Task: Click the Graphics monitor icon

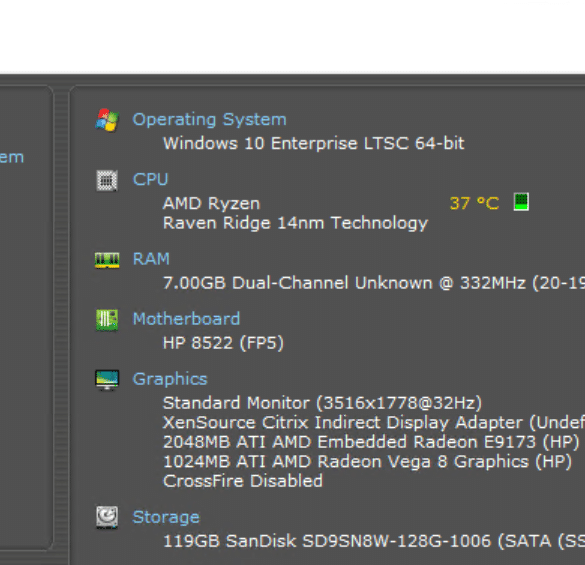Action: pyautogui.click(x=107, y=380)
